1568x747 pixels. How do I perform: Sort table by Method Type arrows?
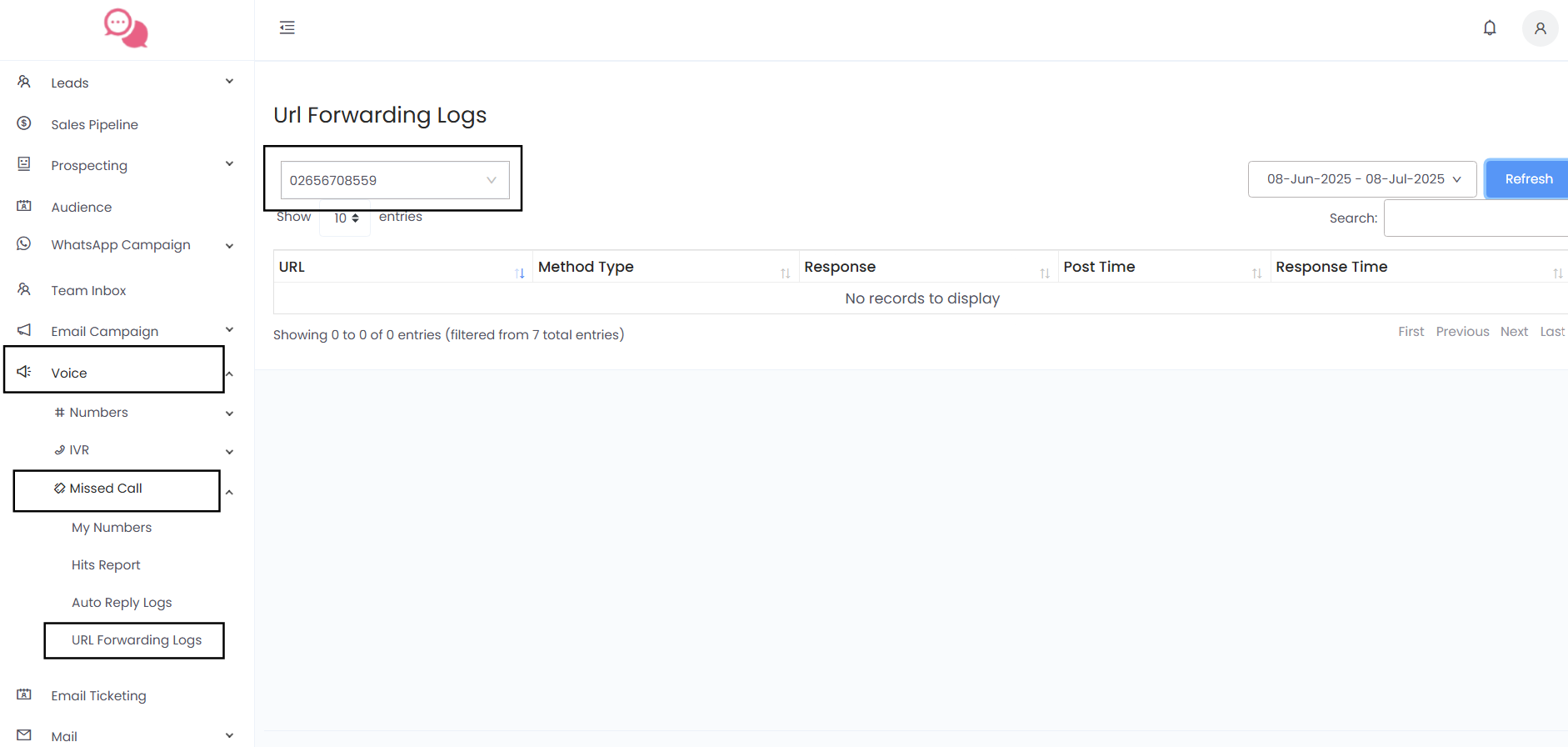pos(785,273)
